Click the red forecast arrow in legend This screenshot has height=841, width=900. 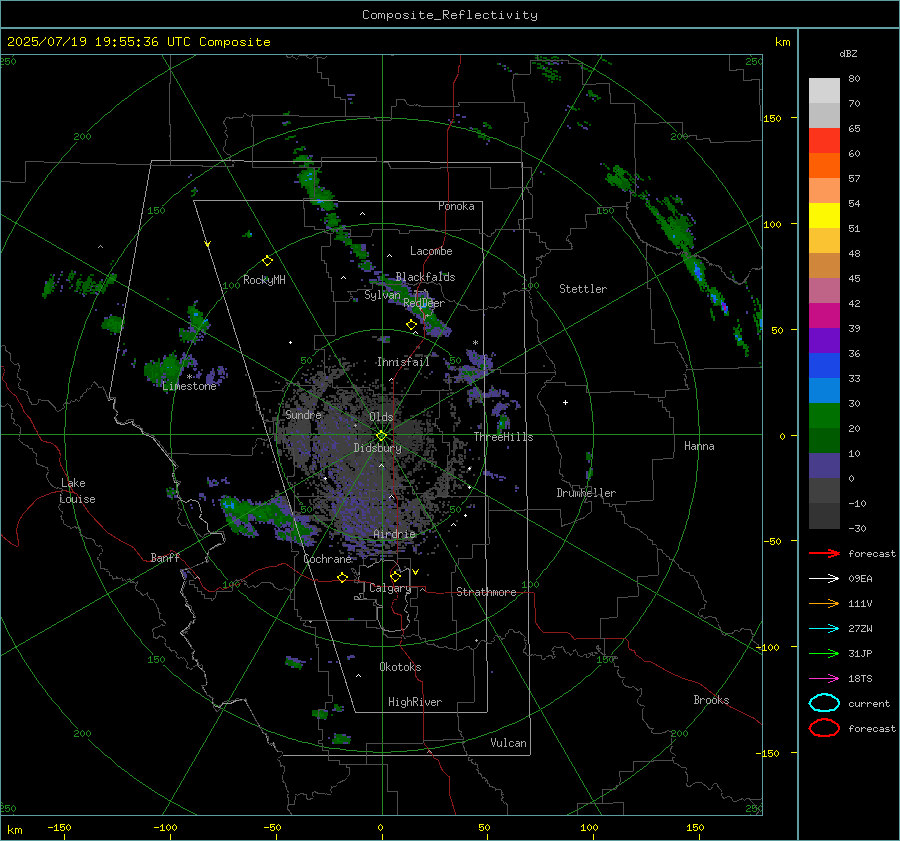[824, 553]
